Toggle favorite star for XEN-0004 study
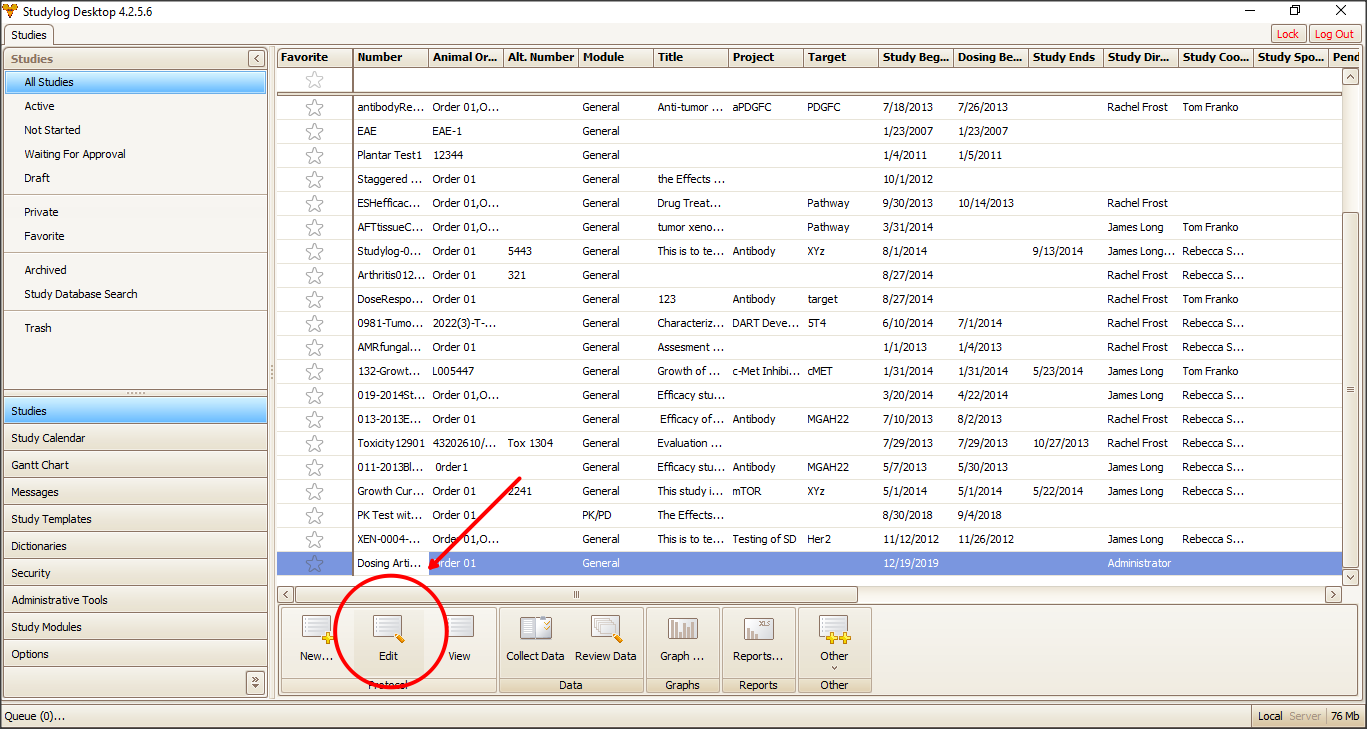 (314, 539)
